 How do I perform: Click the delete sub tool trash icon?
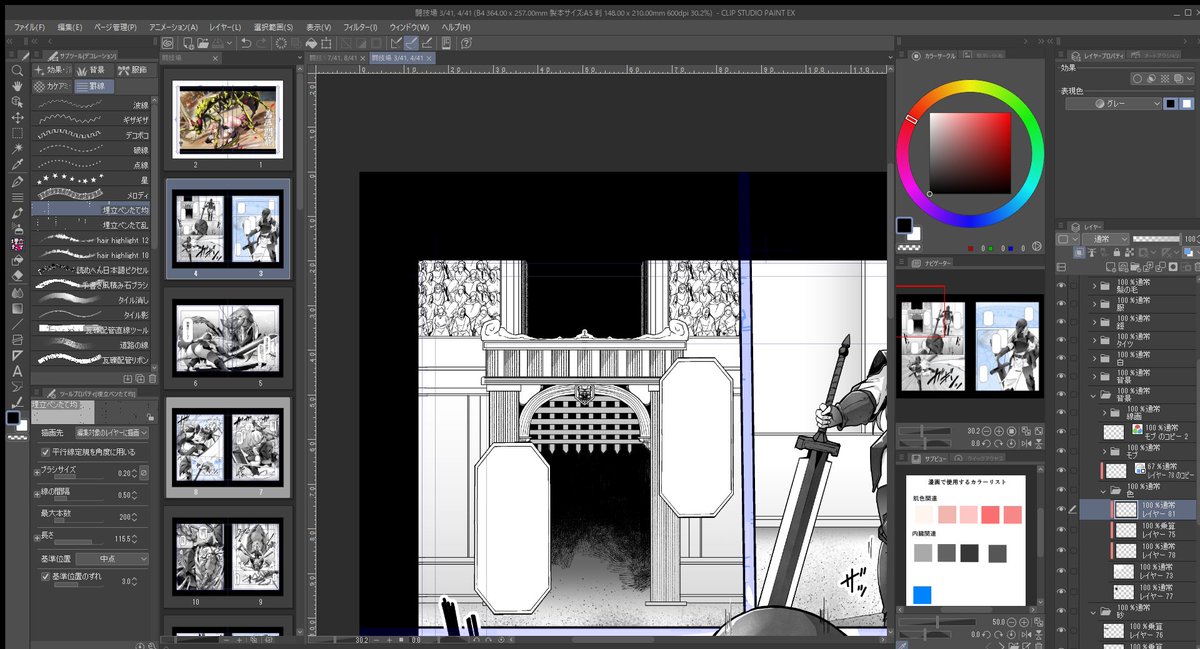[x=152, y=379]
